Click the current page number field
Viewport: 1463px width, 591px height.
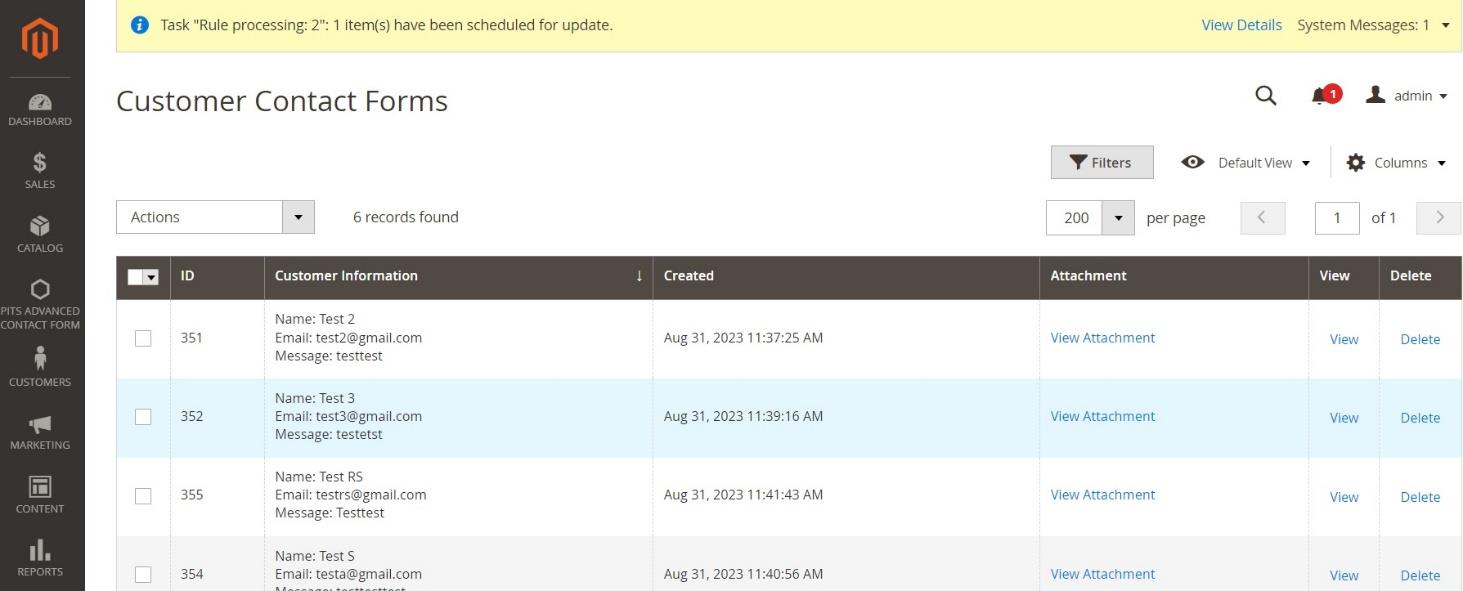[x=1336, y=218]
